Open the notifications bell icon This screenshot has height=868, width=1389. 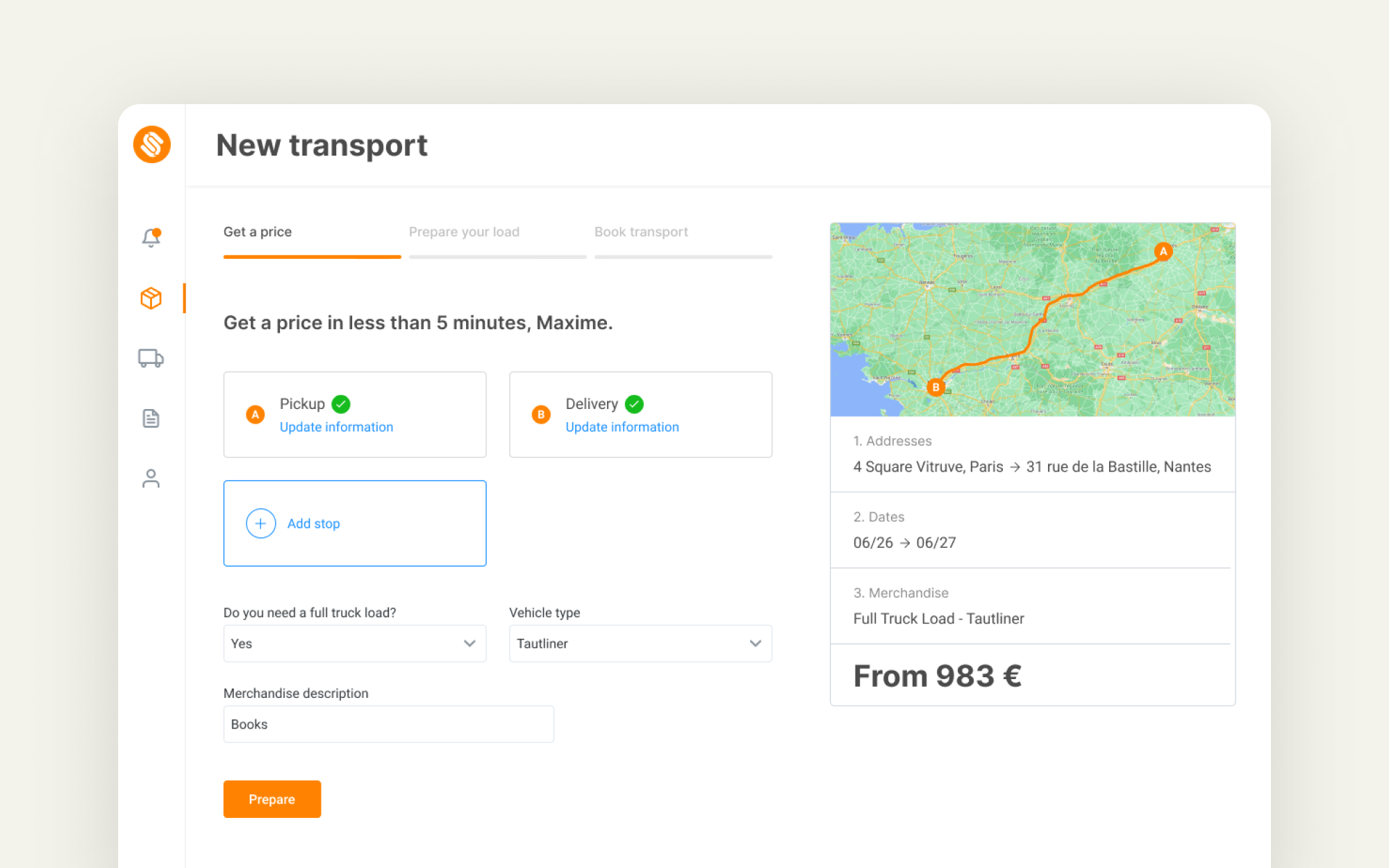coord(151,237)
